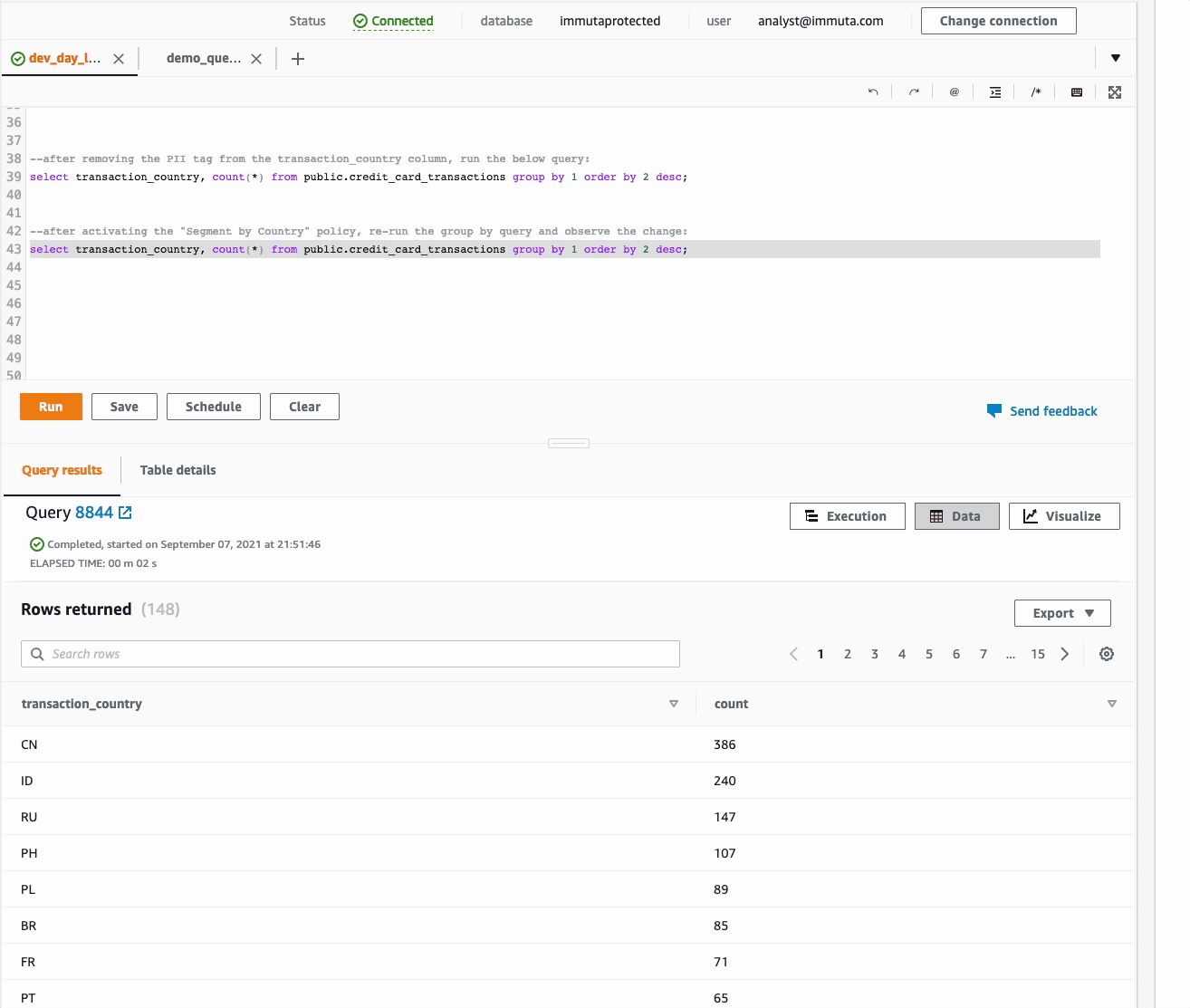
Task: Clear the query editor
Action: (304, 407)
